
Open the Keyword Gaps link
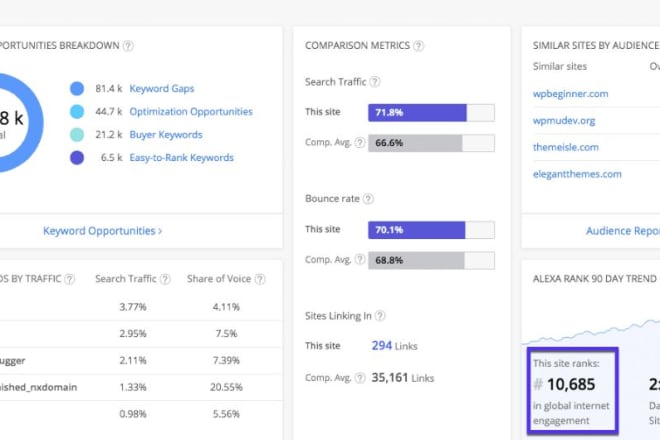(162, 88)
